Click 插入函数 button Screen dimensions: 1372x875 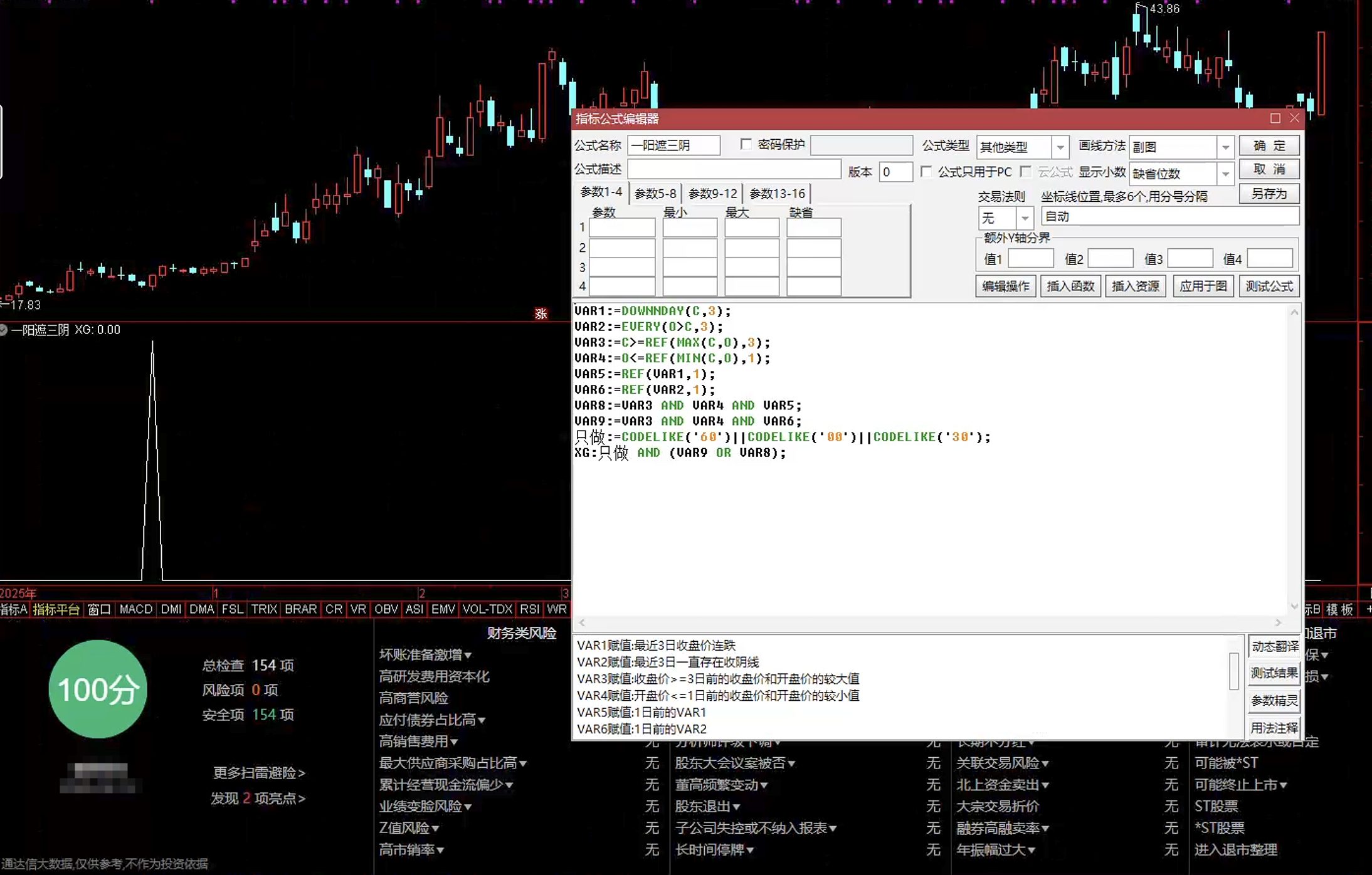(x=1070, y=286)
